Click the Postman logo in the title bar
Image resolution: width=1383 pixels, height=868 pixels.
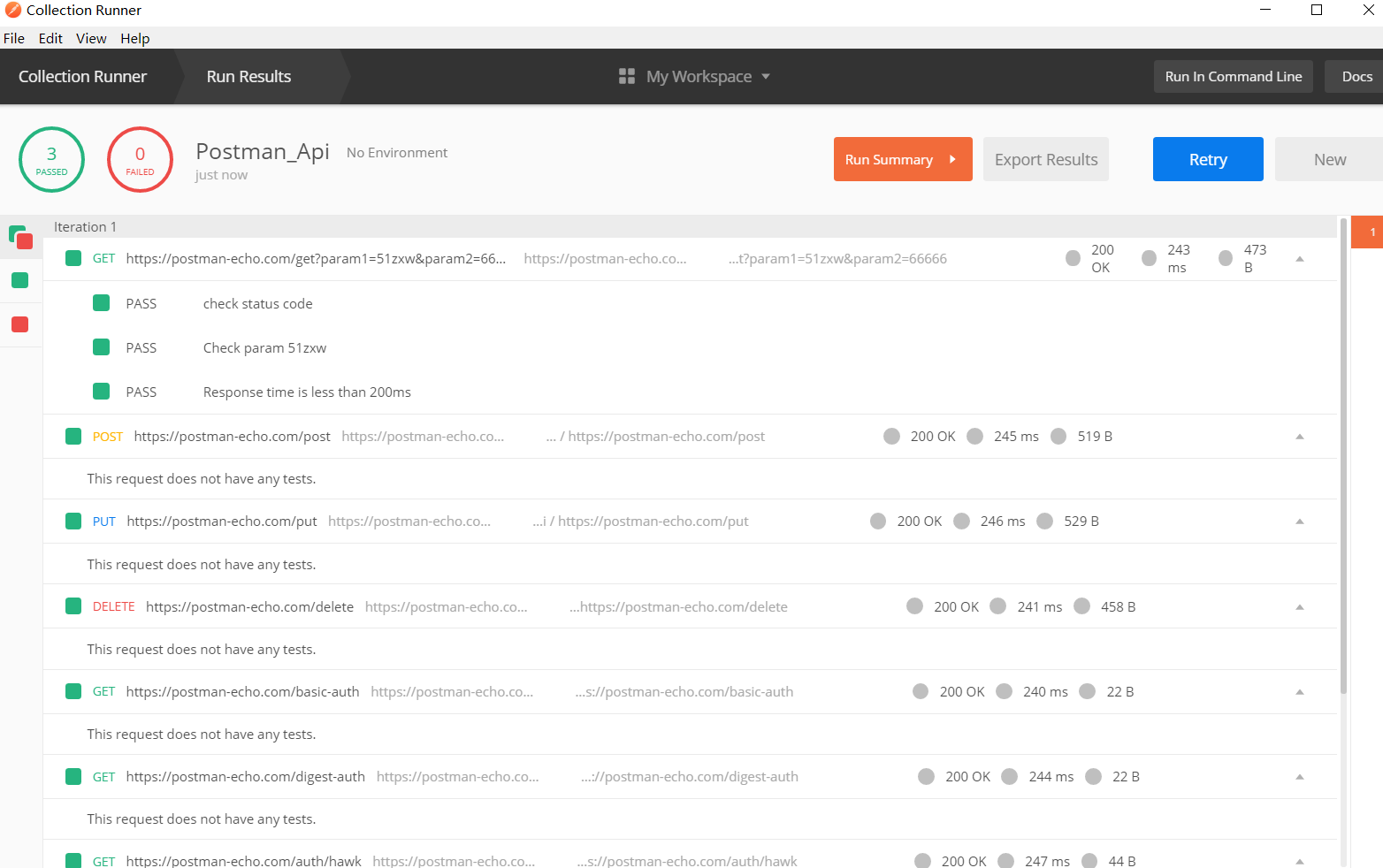[x=13, y=10]
